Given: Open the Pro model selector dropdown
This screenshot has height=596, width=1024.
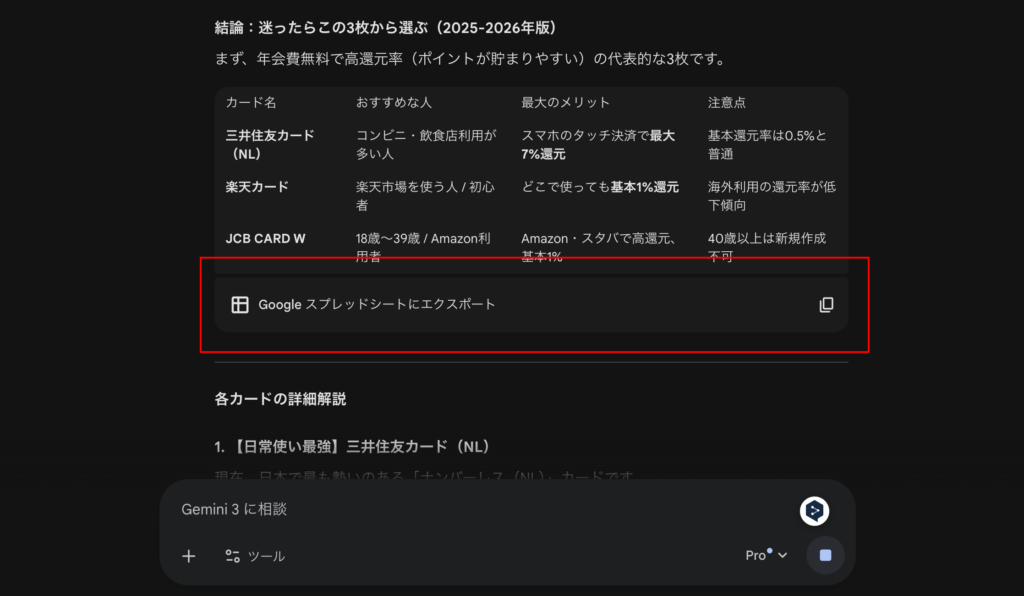Looking at the screenshot, I should pos(765,555).
